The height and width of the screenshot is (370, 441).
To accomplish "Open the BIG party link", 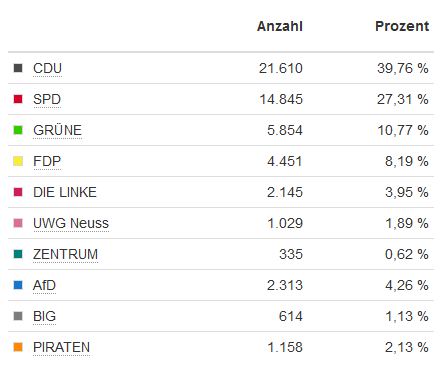I will tap(44, 317).
